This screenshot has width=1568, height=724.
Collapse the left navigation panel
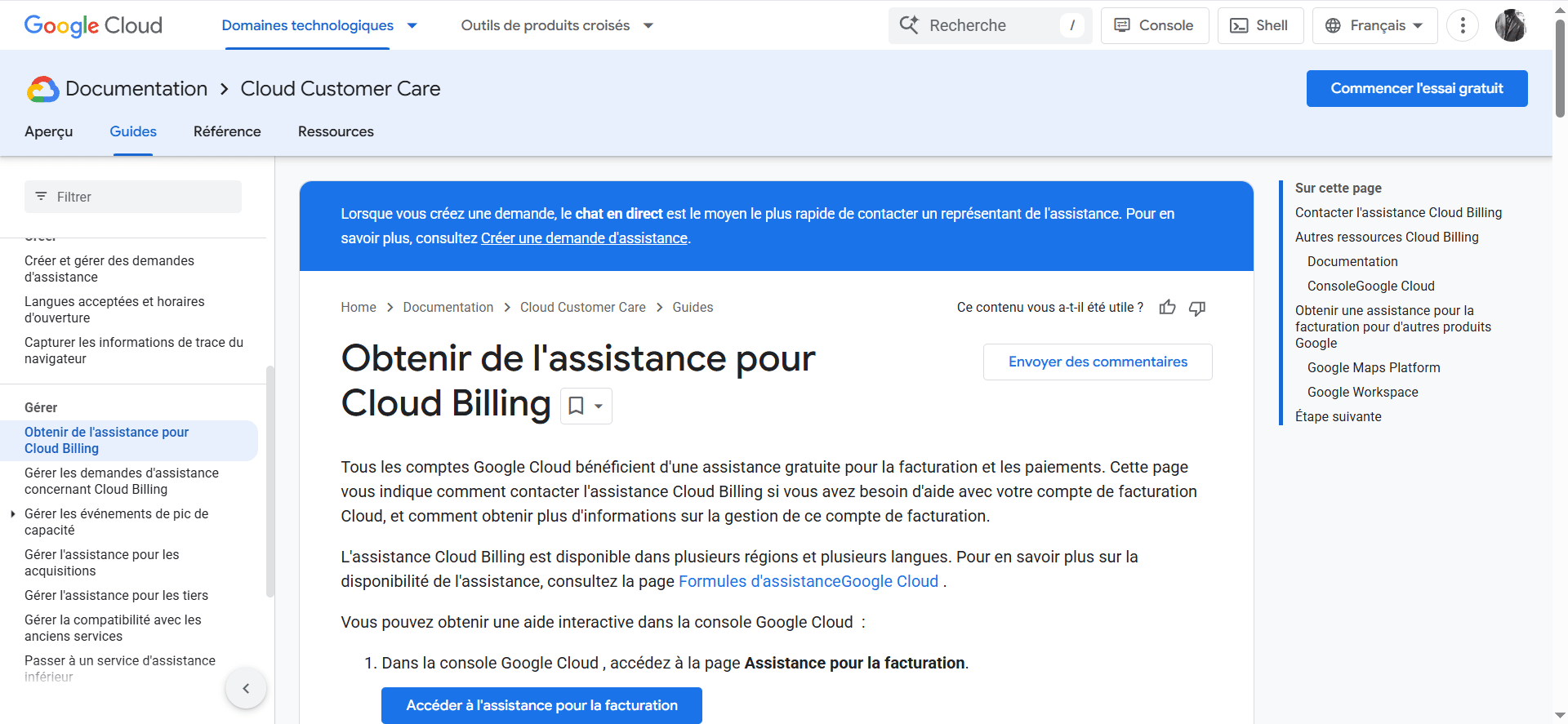tap(246, 688)
